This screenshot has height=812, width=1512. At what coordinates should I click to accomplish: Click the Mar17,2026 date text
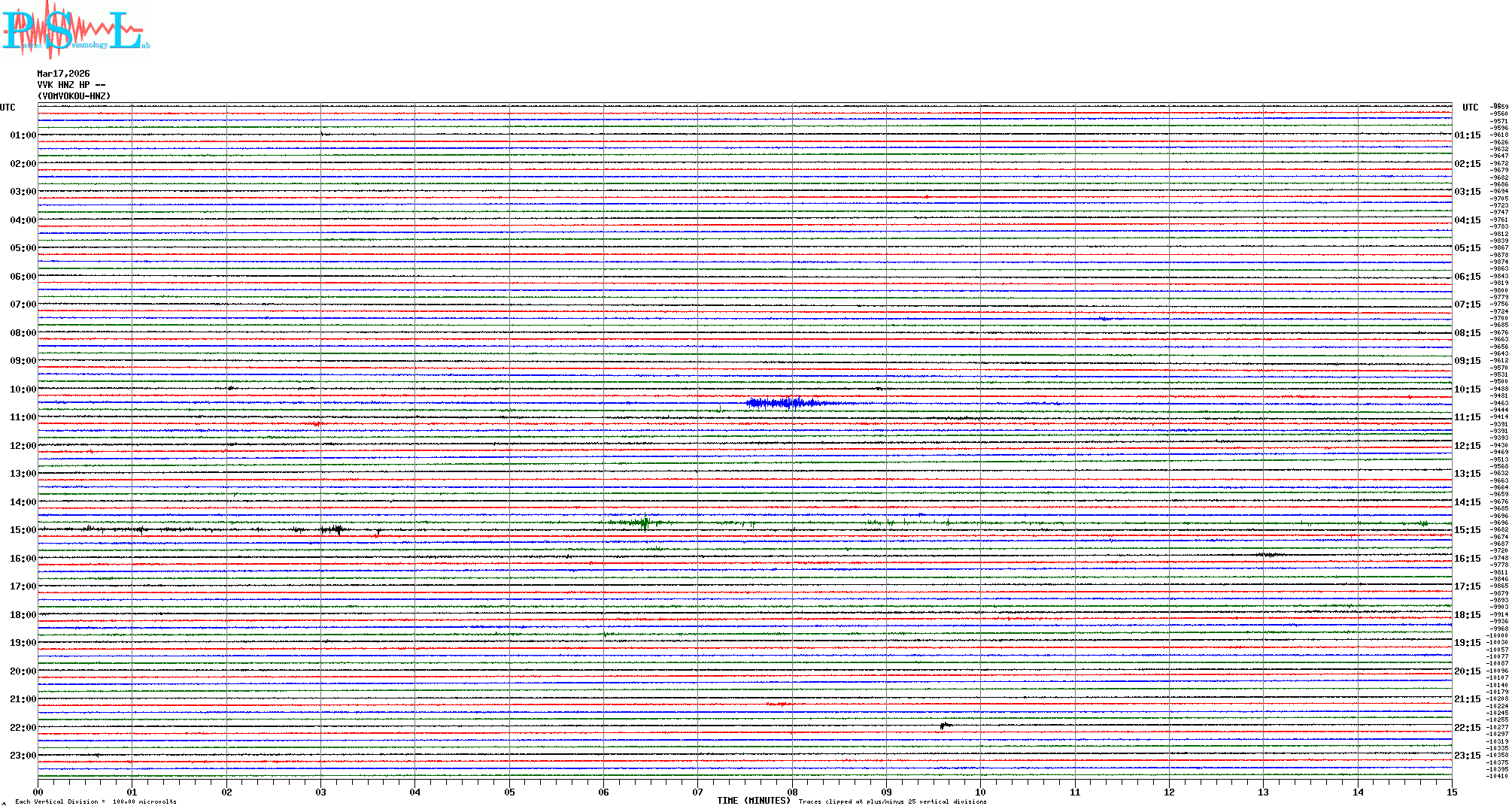[63, 74]
